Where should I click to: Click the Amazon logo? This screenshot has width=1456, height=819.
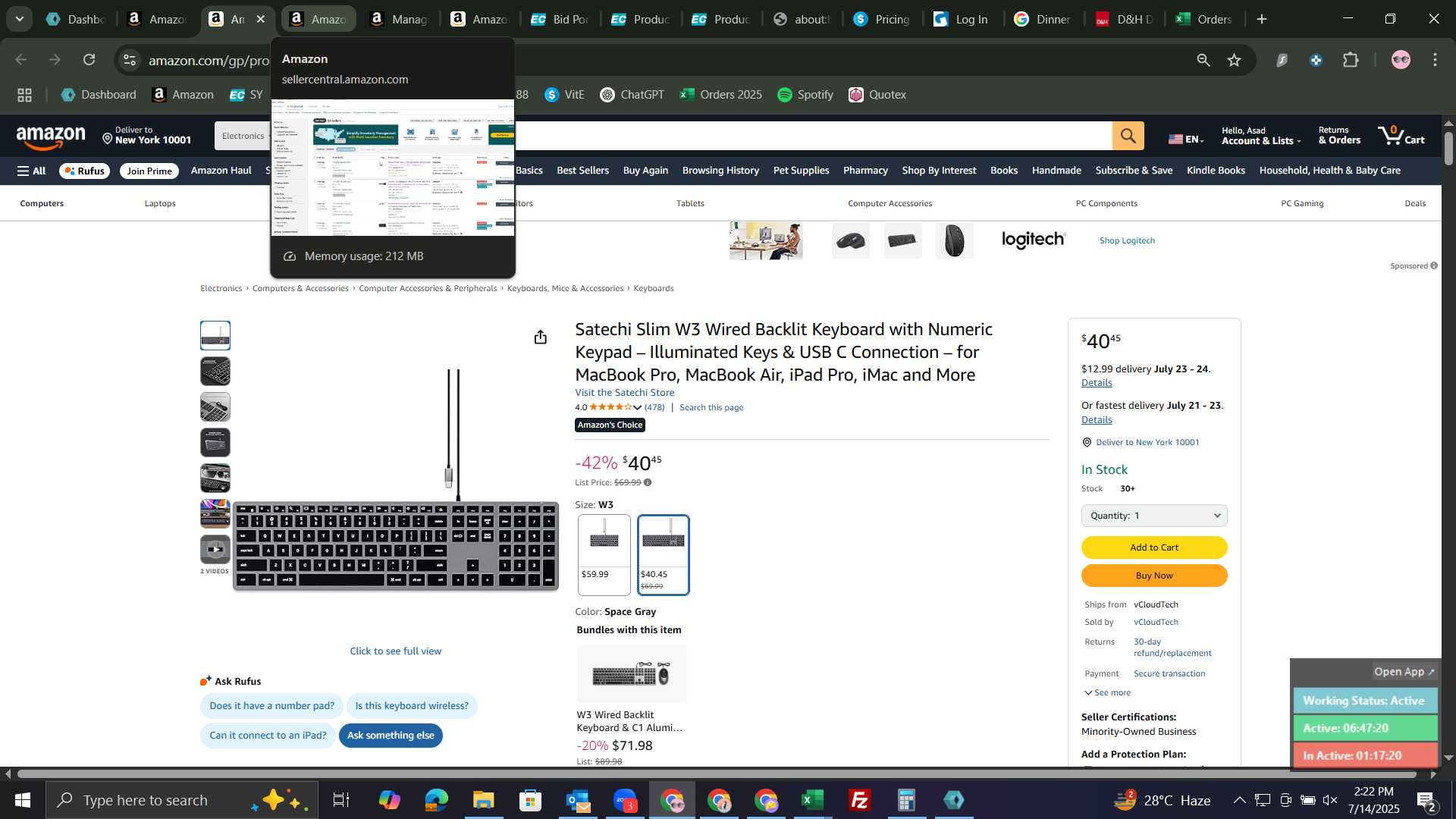tap(51, 137)
